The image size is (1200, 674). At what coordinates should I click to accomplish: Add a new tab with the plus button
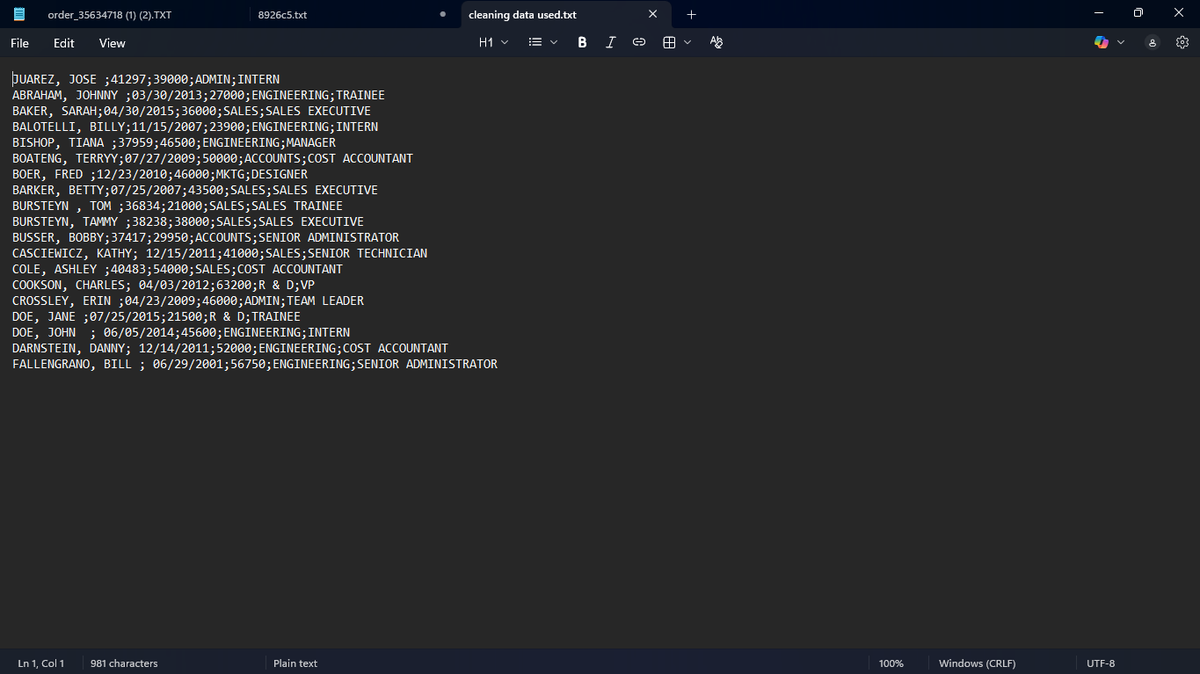[x=692, y=15]
